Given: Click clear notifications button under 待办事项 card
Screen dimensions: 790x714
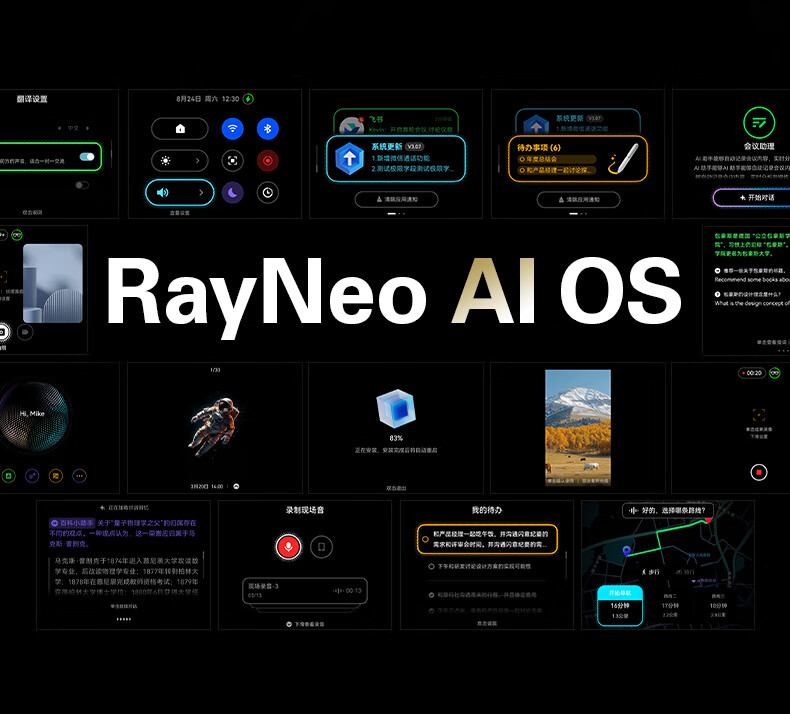Looking at the screenshot, I should pyautogui.click(x=578, y=200).
